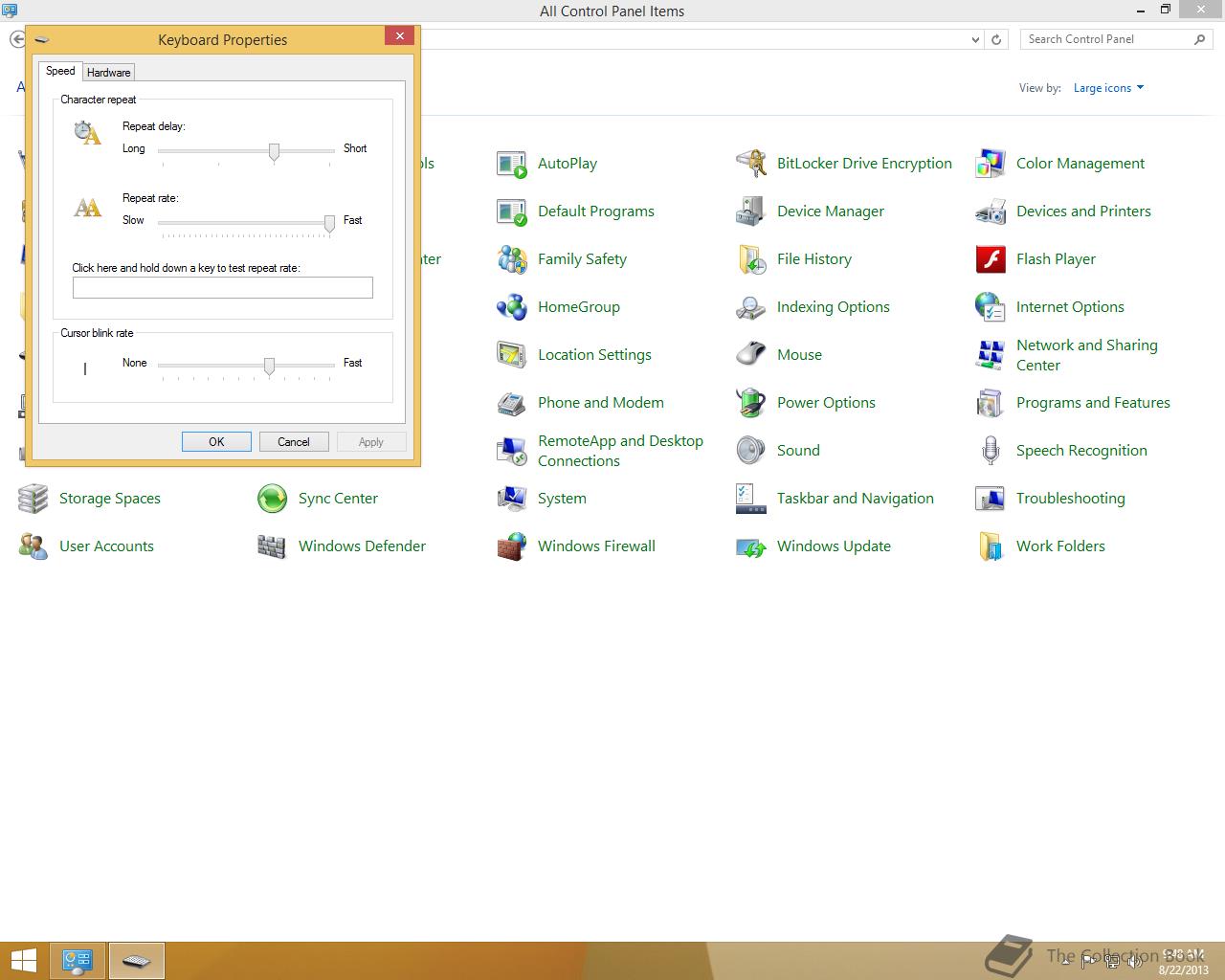Open the Windows Firewall icon

[512, 546]
